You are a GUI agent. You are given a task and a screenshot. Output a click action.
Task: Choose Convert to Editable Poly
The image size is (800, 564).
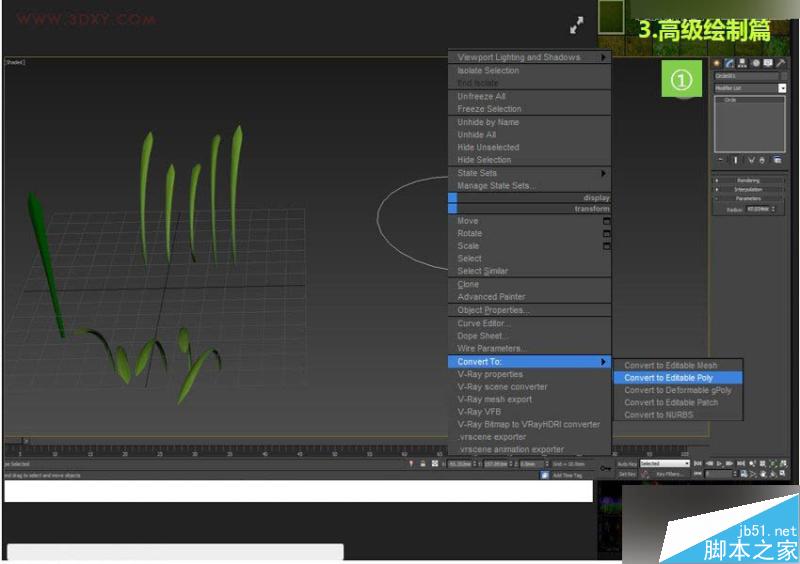click(x=678, y=378)
